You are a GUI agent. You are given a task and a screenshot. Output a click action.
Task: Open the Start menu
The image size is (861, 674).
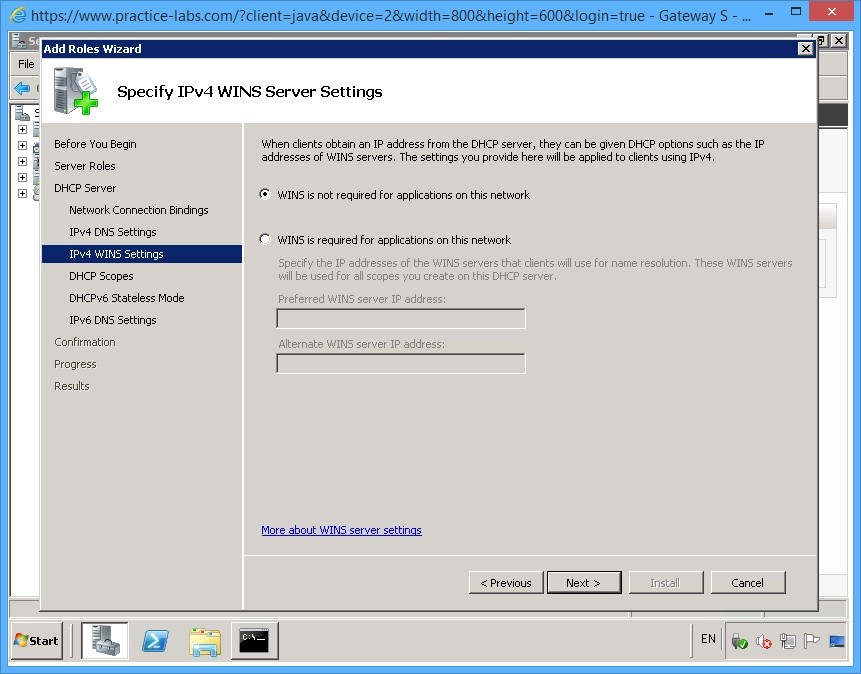click(x=32, y=641)
